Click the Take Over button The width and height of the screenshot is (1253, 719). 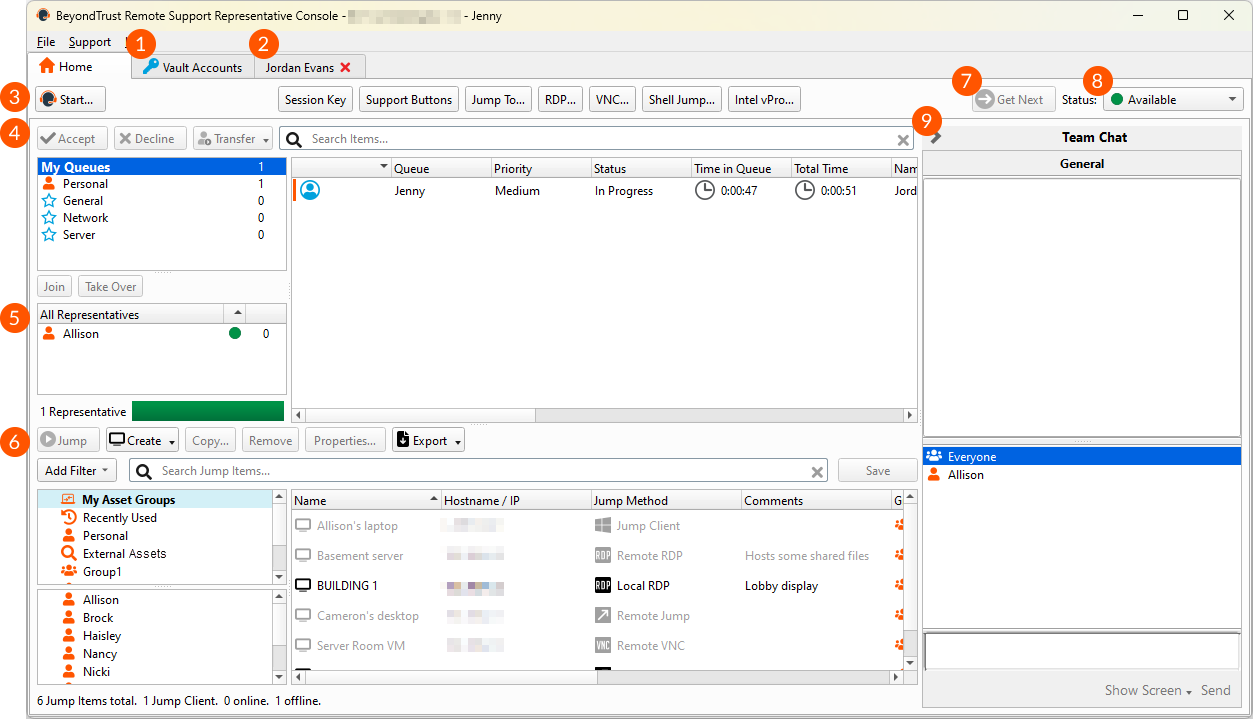pyautogui.click(x=110, y=286)
